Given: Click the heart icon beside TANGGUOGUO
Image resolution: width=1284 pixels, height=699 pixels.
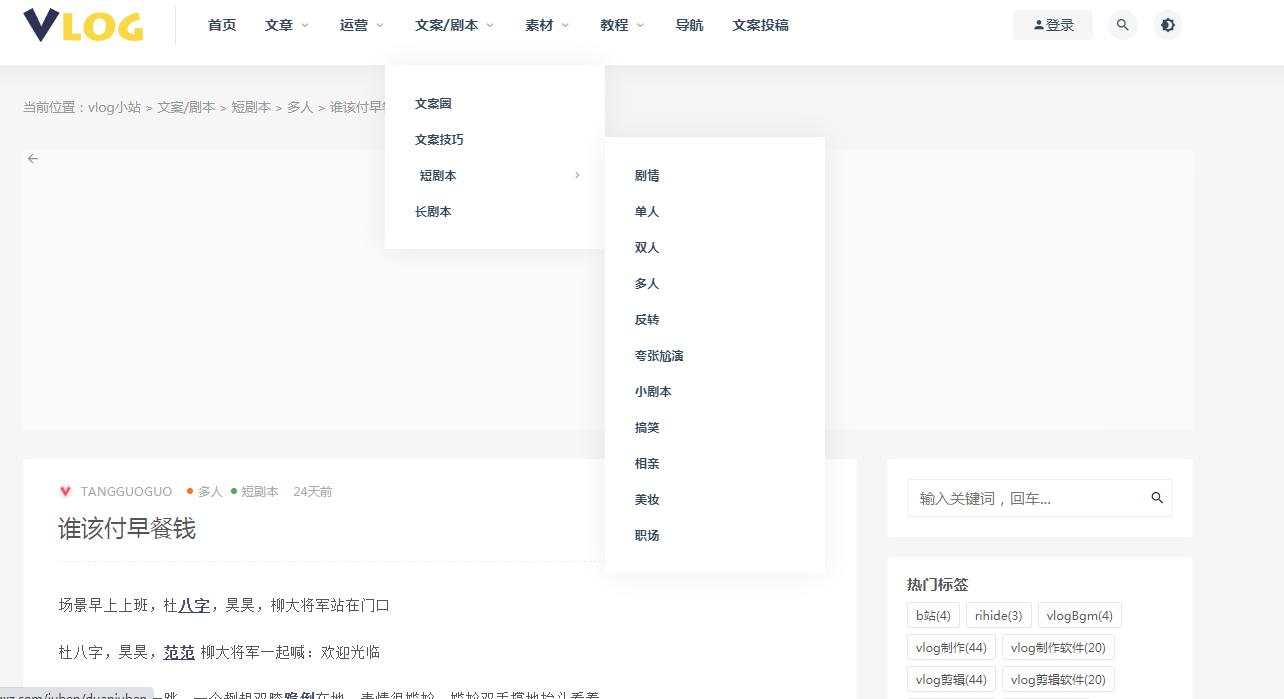Looking at the screenshot, I should tap(66, 491).
